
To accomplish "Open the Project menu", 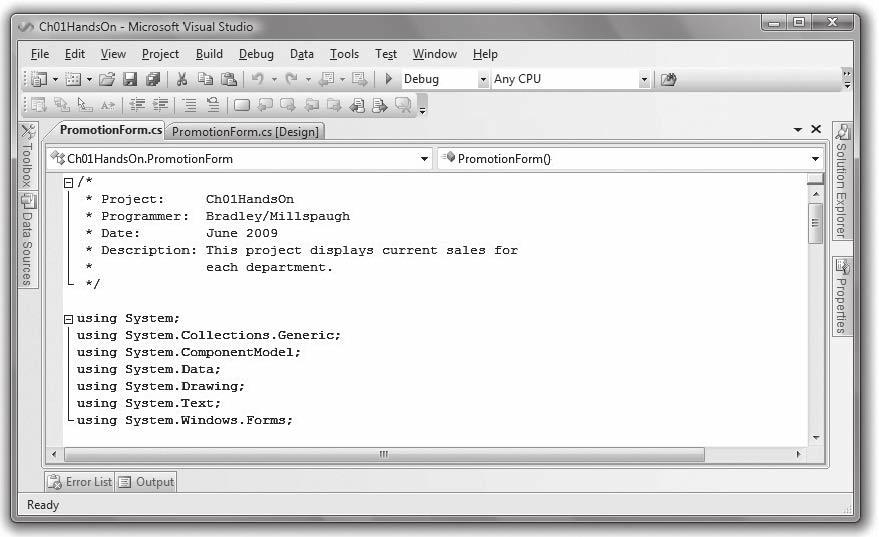I will click(x=160, y=54).
